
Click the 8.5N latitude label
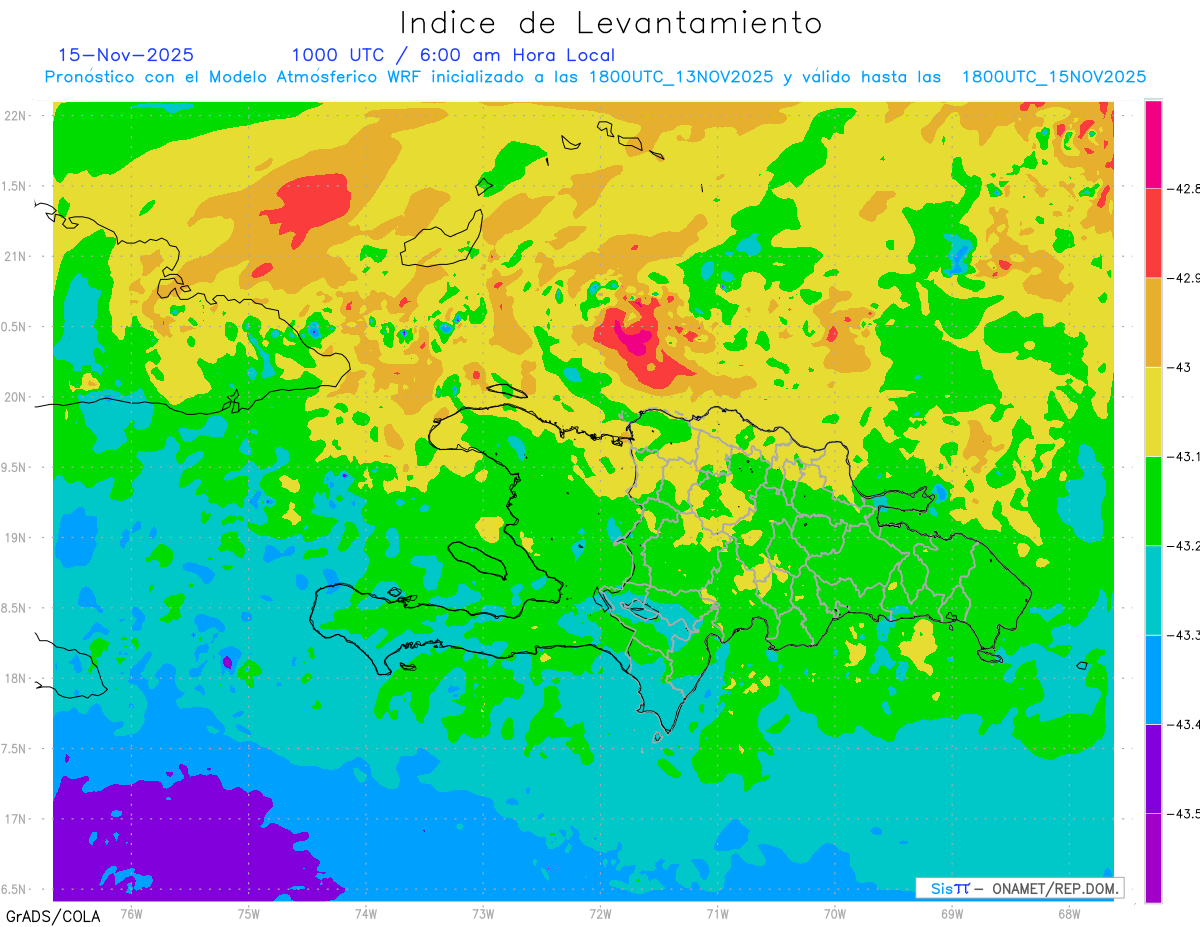pyautogui.click(x=14, y=608)
